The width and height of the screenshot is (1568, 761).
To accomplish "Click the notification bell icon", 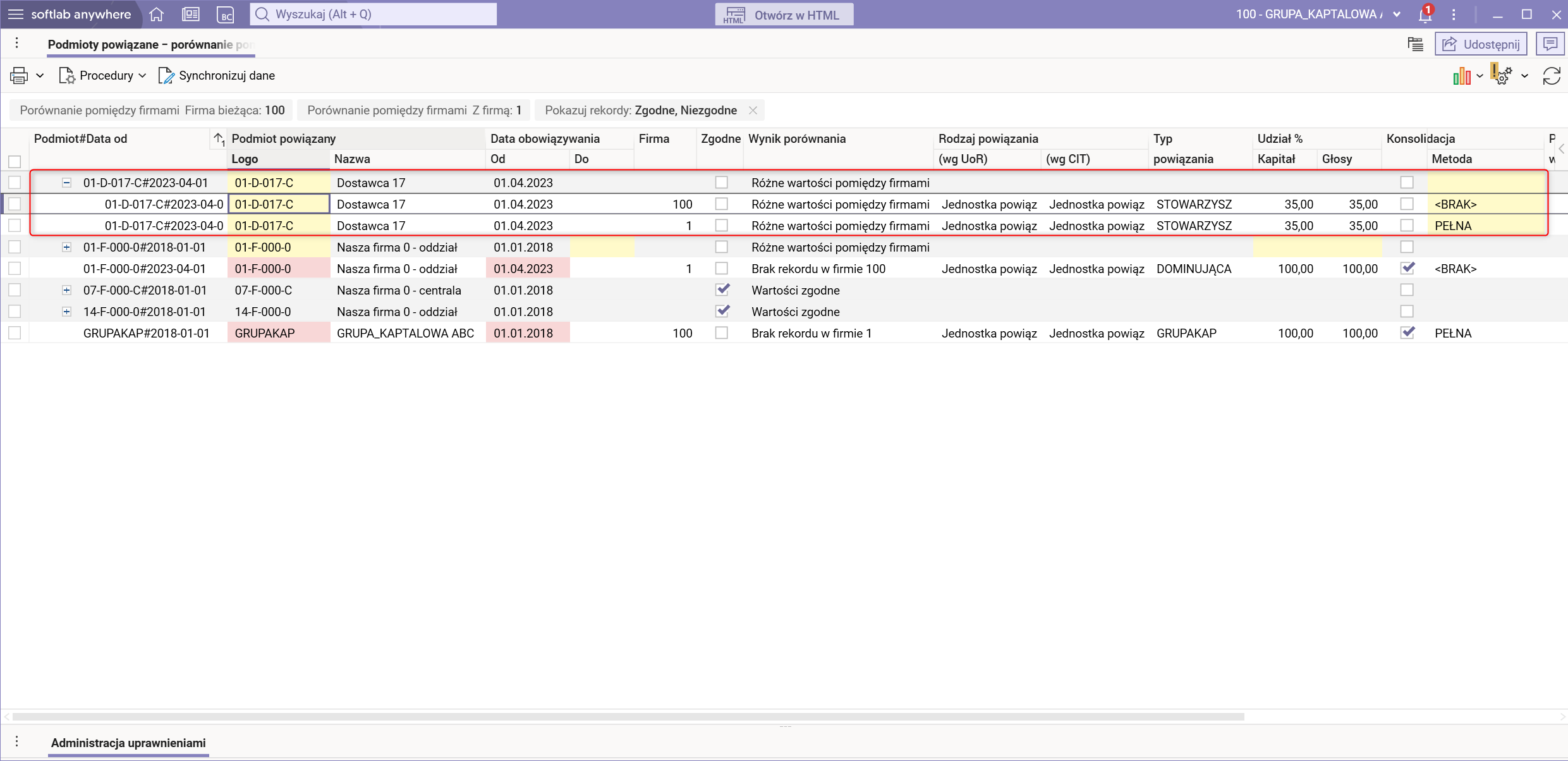I will (x=1425, y=15).
